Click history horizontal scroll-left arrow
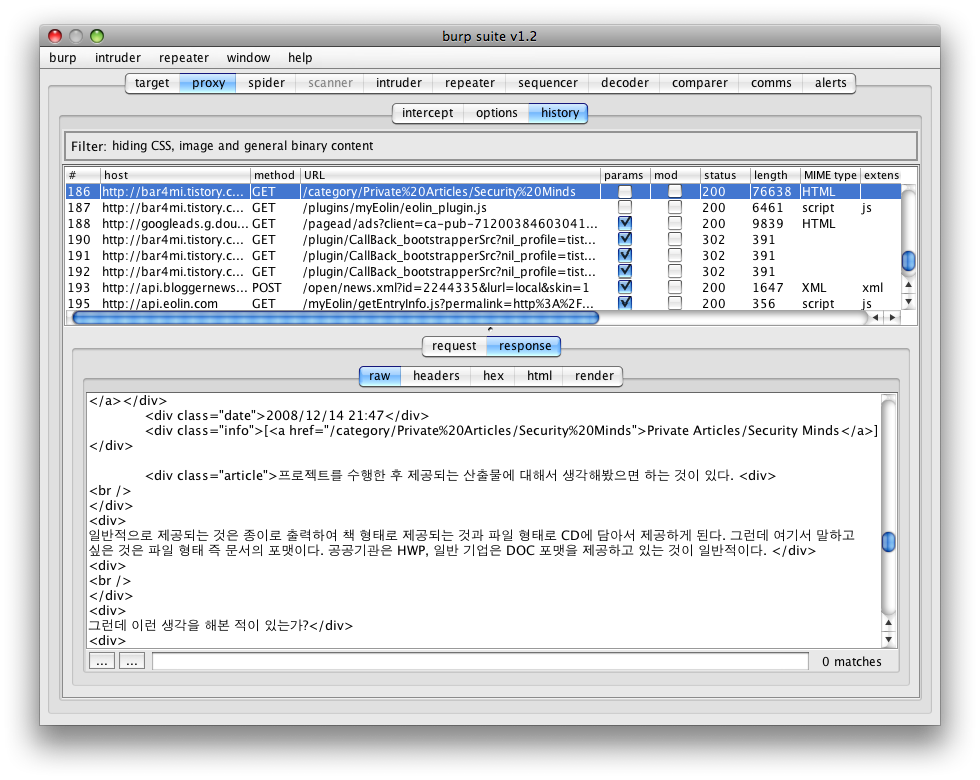The width and height of the screenshot is (980, 780). pyautogui.click(x=876, y=318)
